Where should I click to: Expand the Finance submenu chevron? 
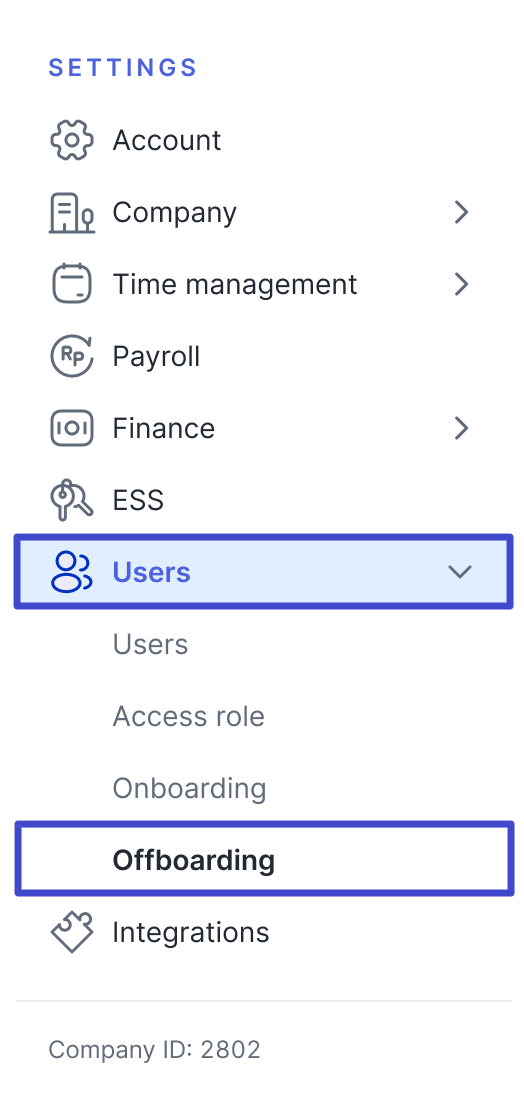[461, 428]
